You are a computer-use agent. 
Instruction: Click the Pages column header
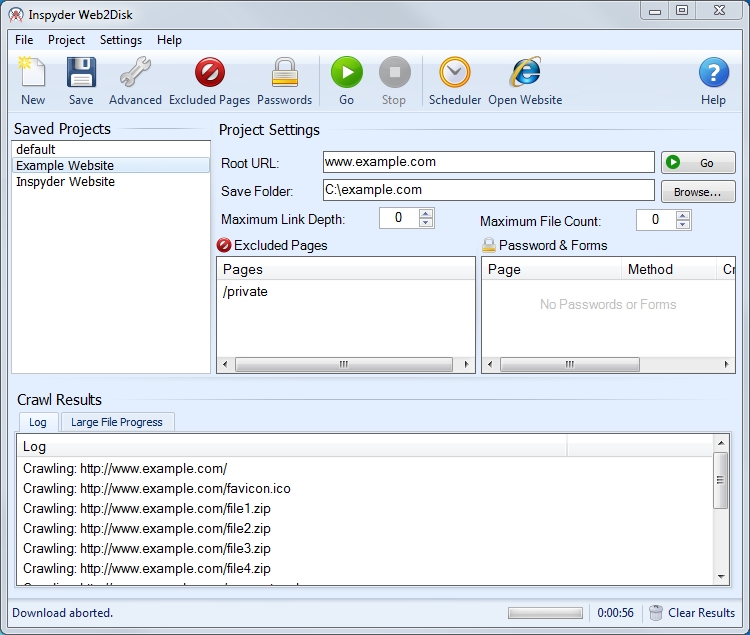tap(345, 269)
